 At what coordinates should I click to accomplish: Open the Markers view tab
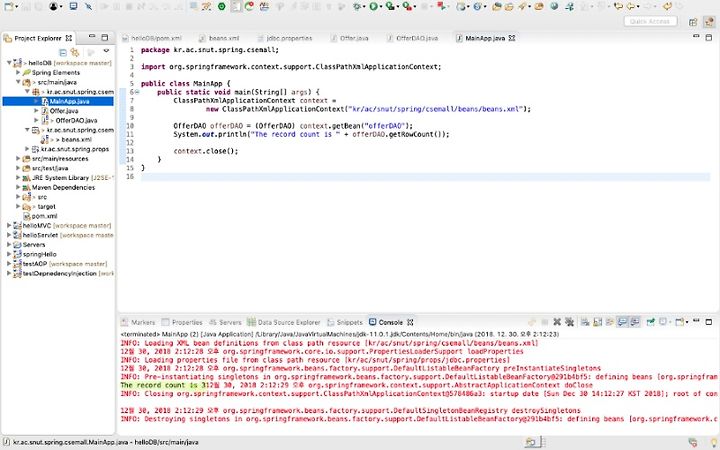click(138, 322)
